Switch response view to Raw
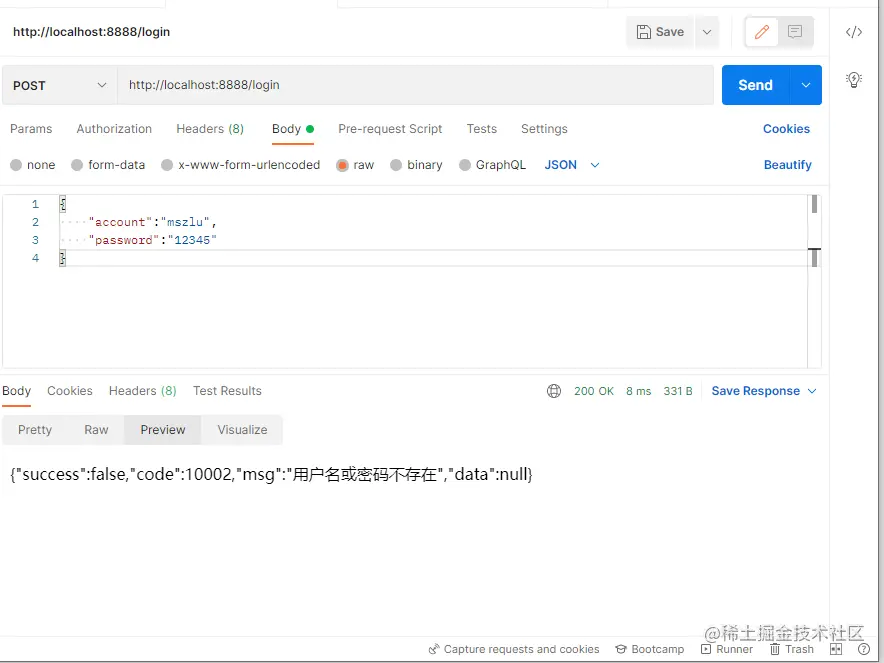Image resolution: width=884 pixels, height=663 pixels. [96, 430]
